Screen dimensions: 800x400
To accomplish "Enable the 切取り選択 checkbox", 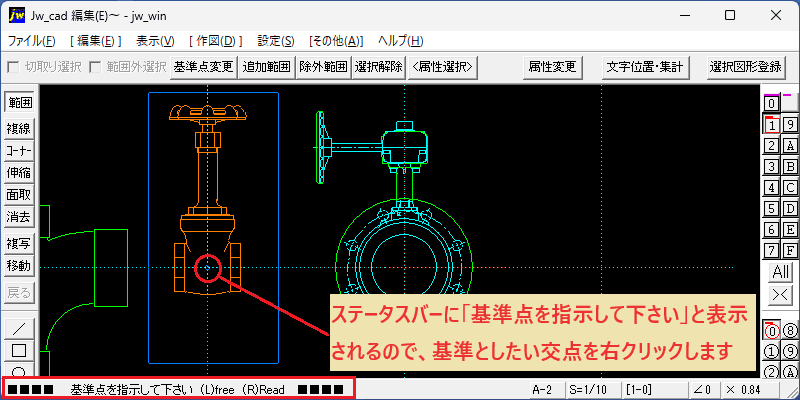I will coord(13,67).
